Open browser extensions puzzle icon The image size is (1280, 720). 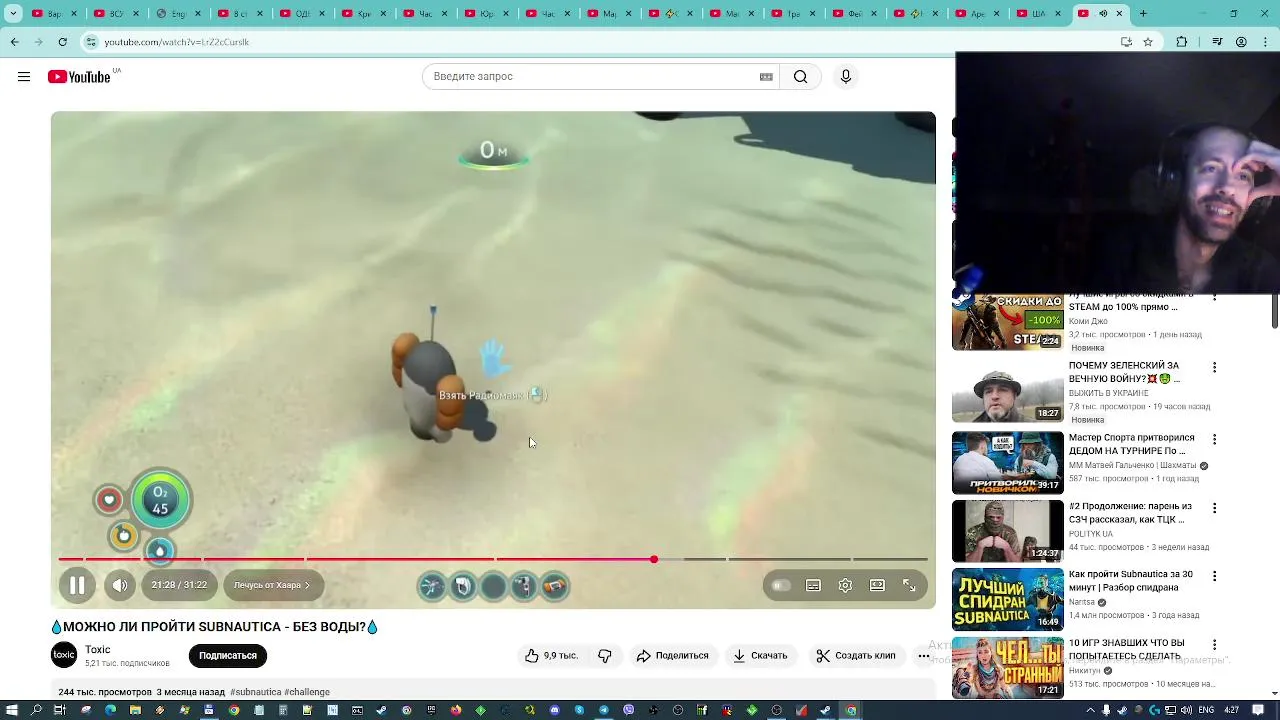click(x=1182, y=42)
